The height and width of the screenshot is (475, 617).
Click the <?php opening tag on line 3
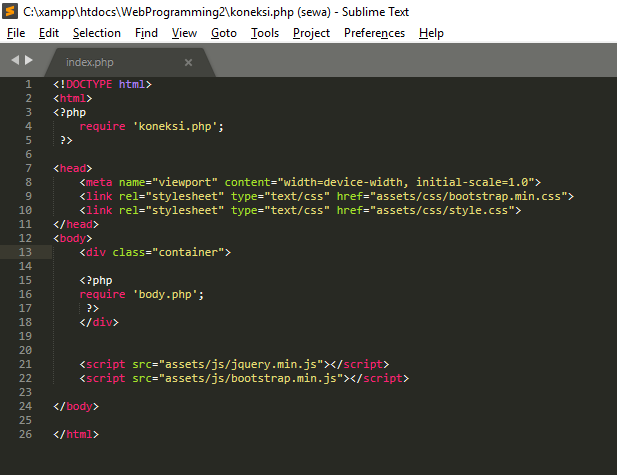[x=70, y=113]
